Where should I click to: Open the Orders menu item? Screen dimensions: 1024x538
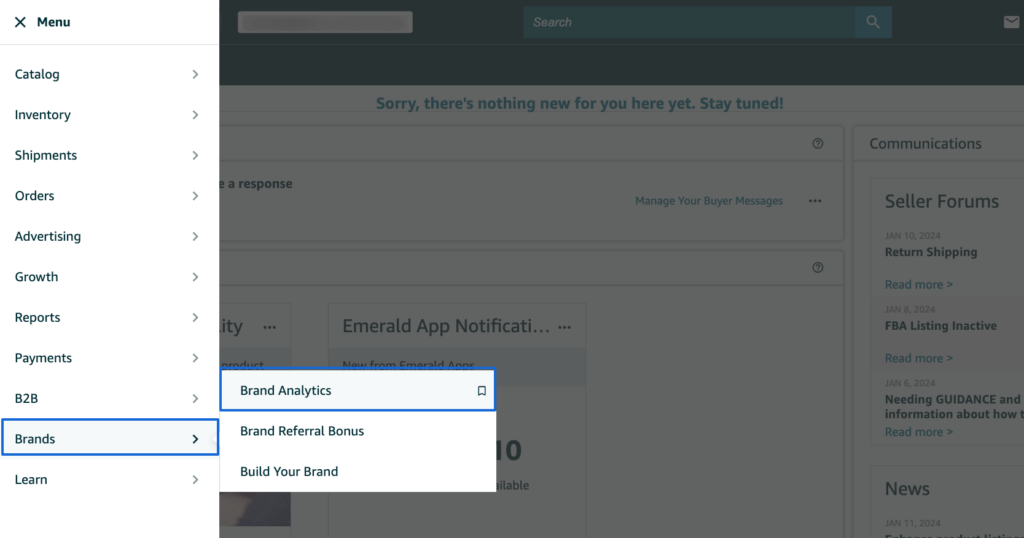coord(109,196)
